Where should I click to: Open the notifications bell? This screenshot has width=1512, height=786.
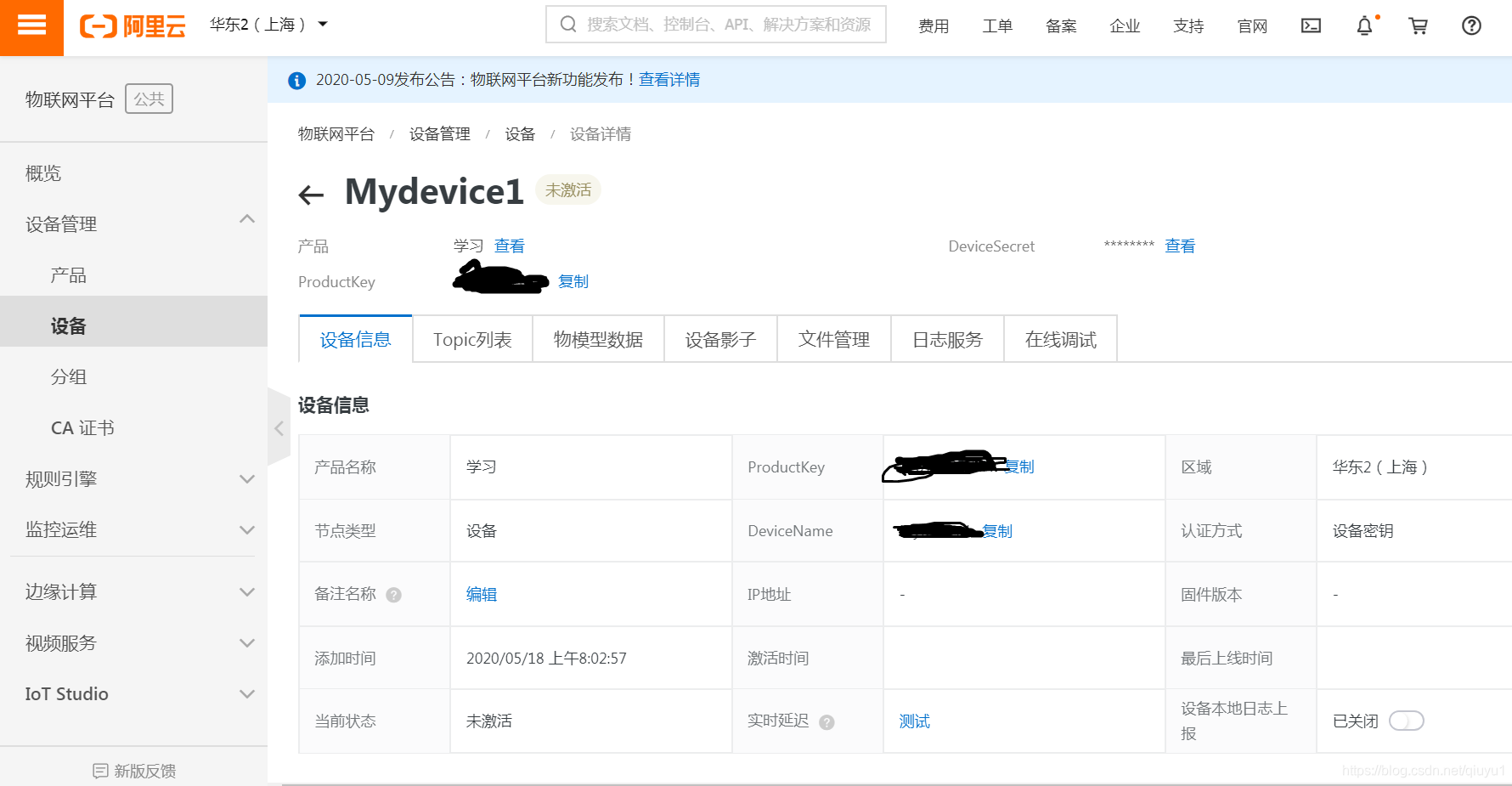point(1364,25)
